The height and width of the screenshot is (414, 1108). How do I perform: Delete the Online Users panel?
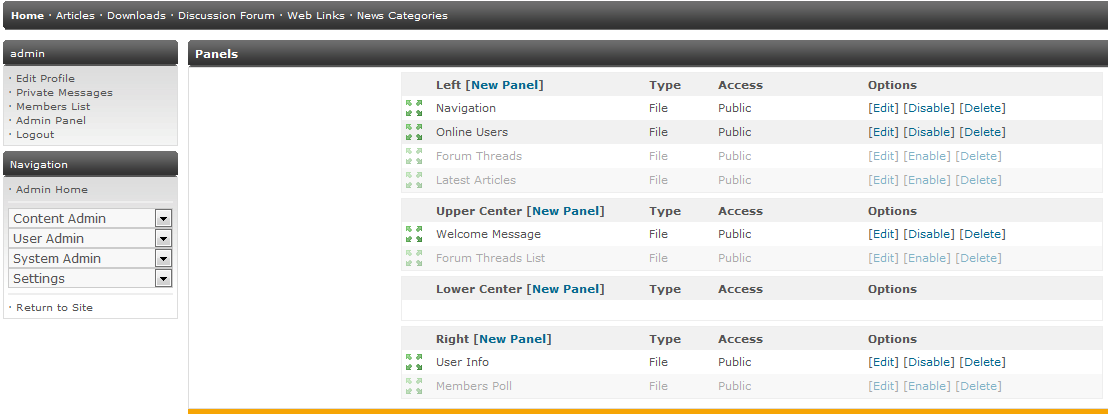click(982, 132)
